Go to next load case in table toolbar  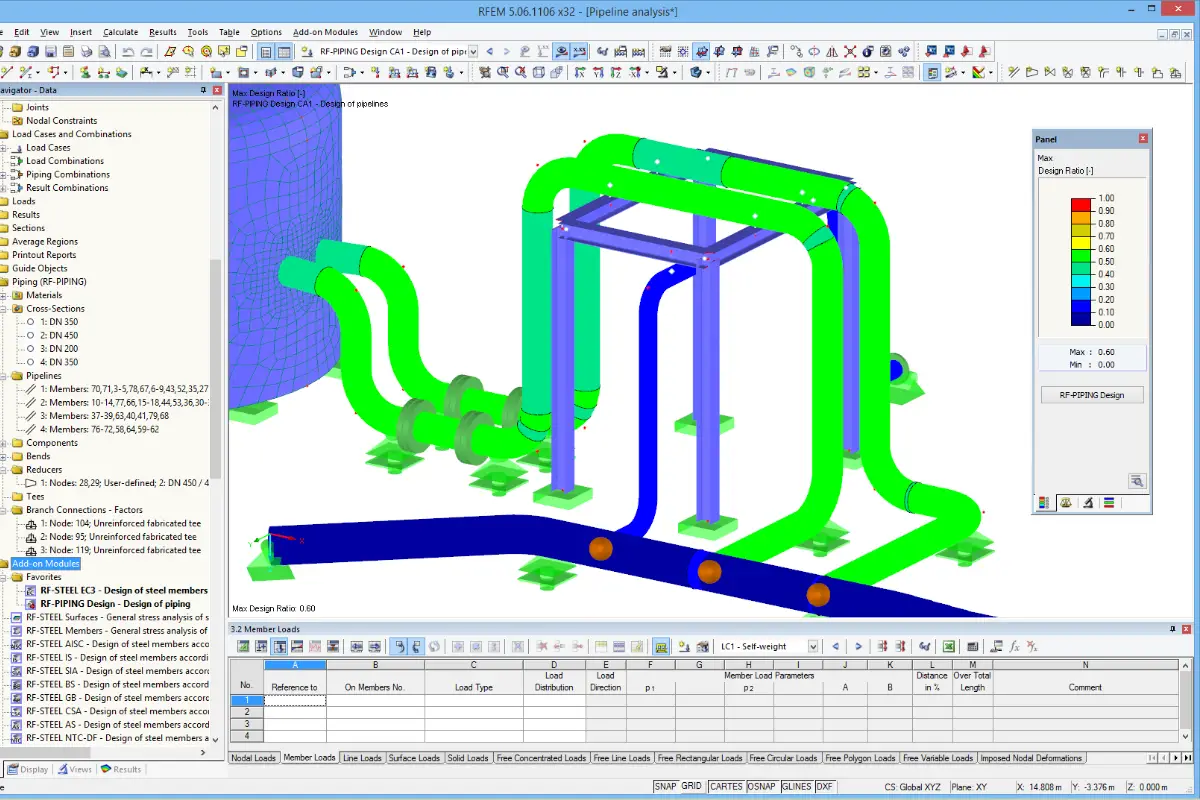[x=858, y=647]
